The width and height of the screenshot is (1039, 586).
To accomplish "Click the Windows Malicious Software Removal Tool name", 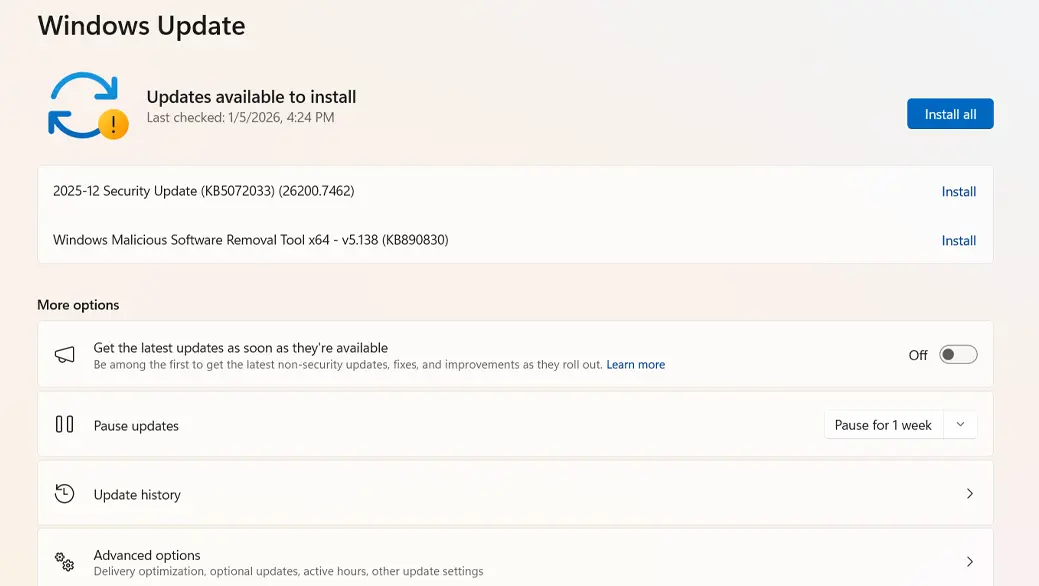I will click(x=250, y=240).
